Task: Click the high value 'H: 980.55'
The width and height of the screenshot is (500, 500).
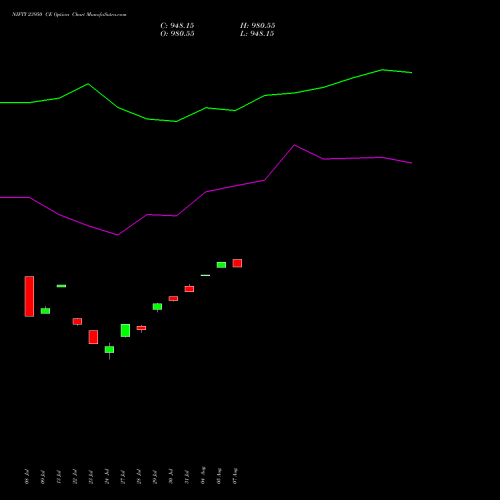Action: pyautogui.click(x=257, y=26)
